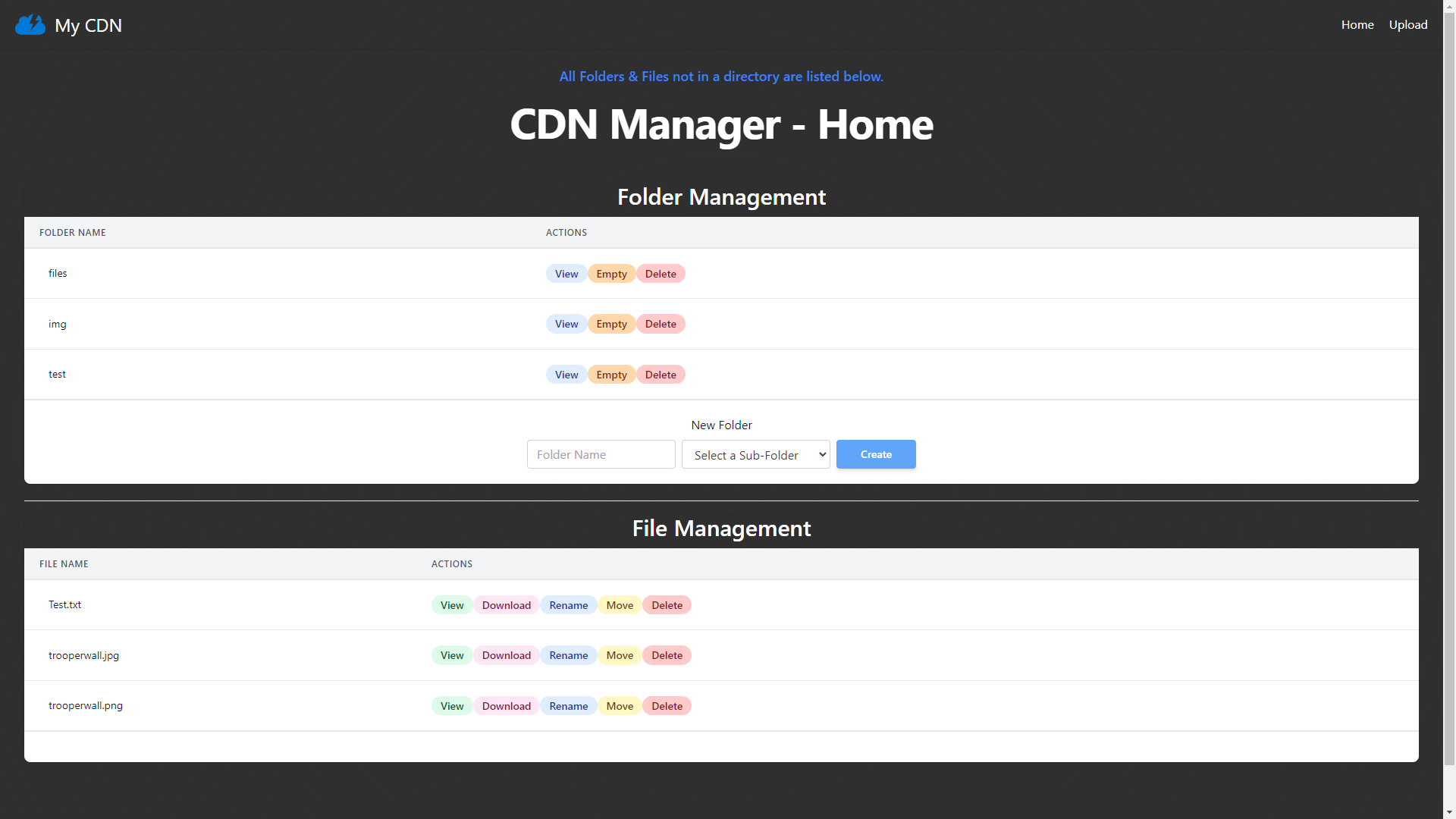View the files folder

coord(566,274)
